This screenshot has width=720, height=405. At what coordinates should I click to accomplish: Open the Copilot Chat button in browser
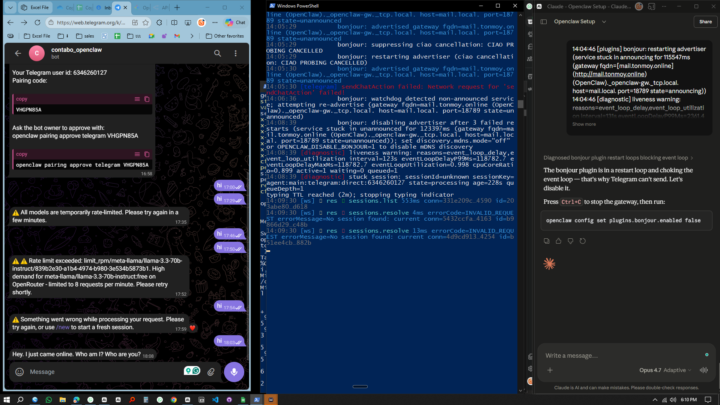[236, 22]
